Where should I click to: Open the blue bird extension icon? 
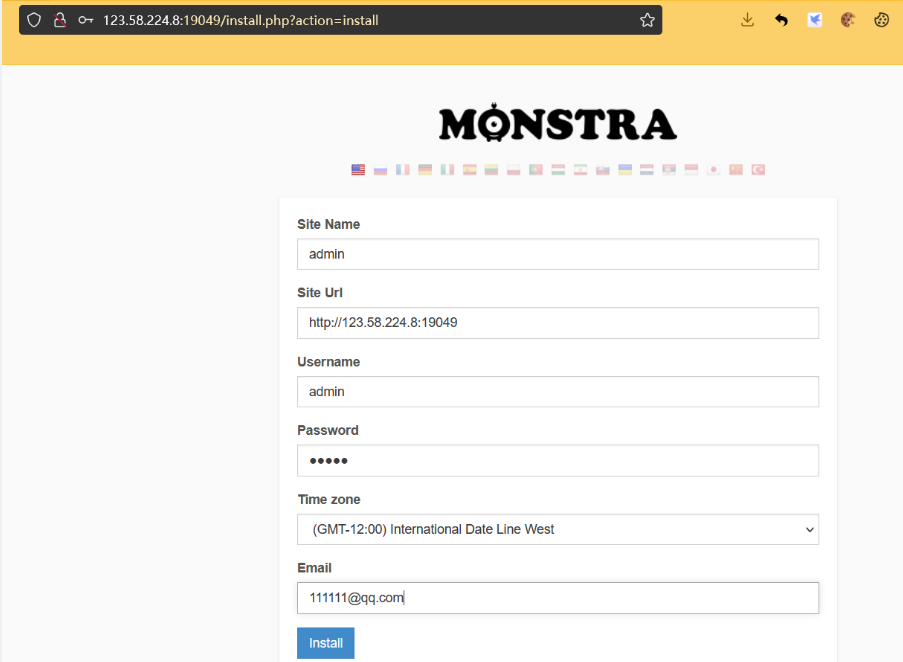pyautogui.click(x=814, y=20)
